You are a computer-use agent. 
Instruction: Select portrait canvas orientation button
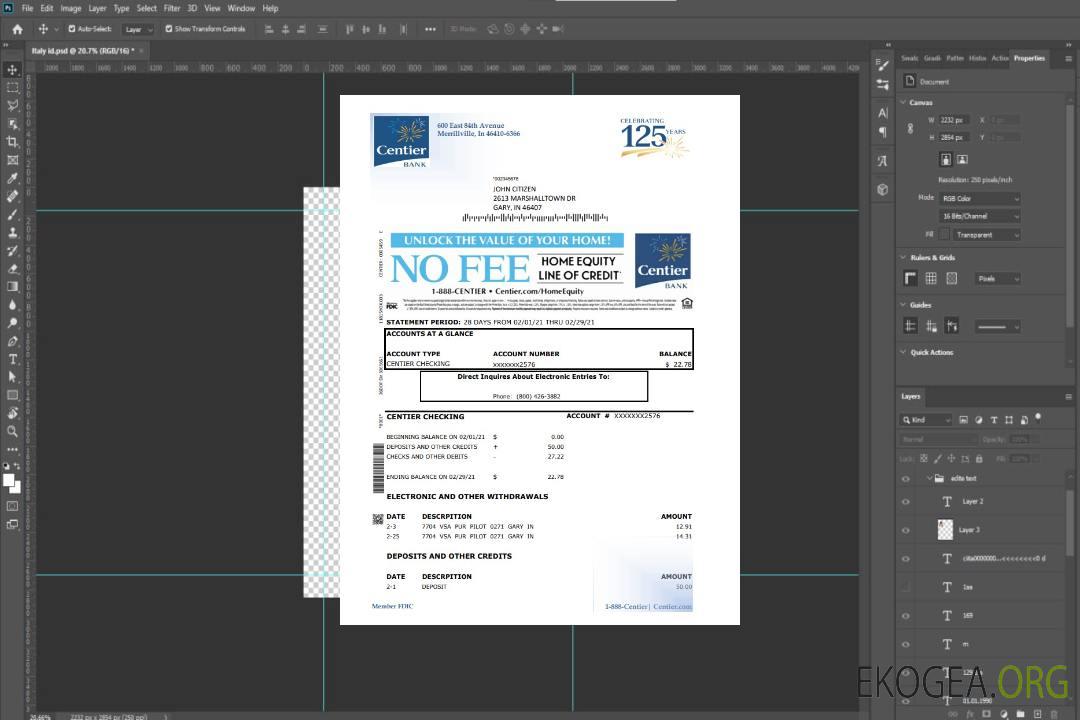(x=946, y=160)
